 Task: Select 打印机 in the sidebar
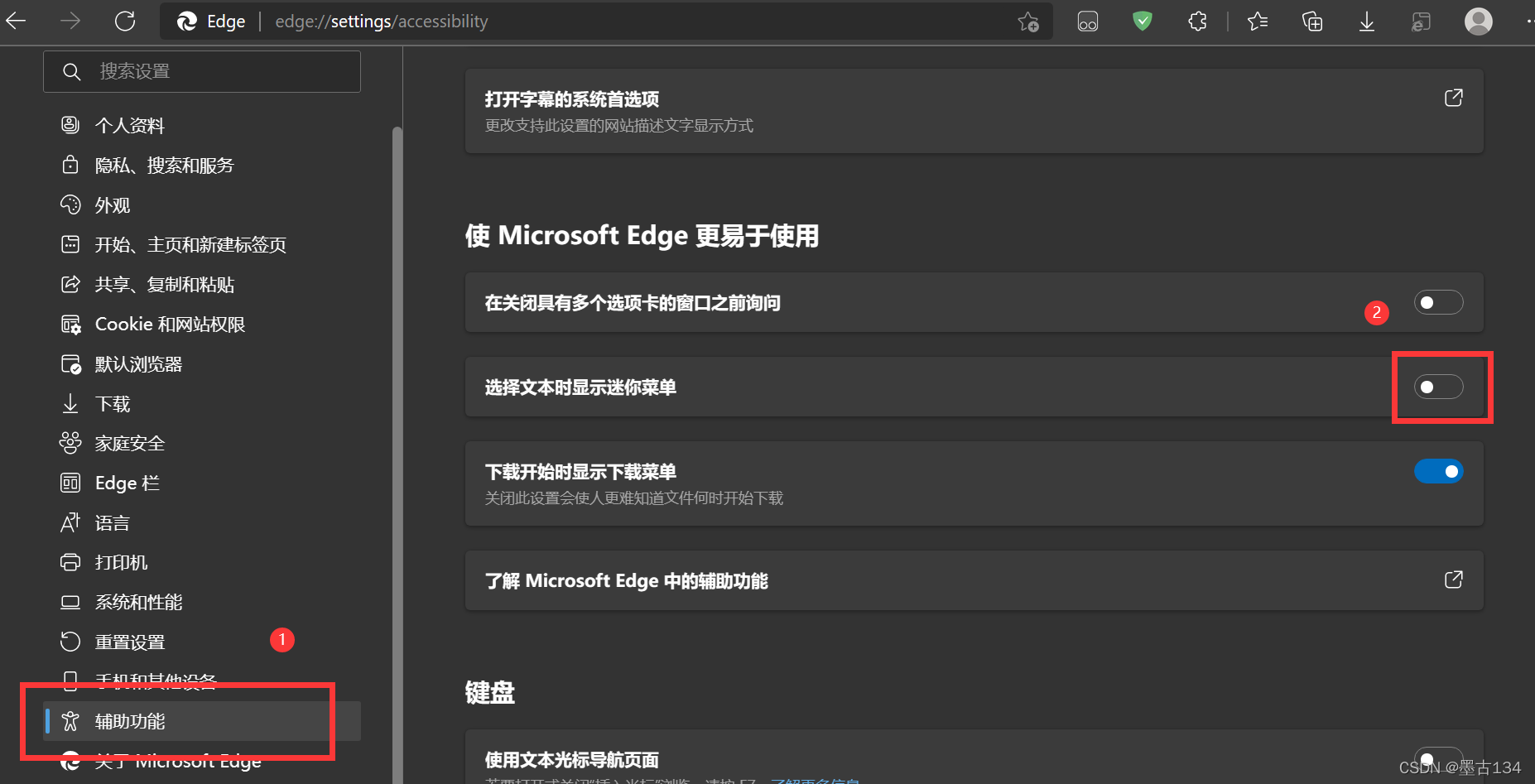coord(203,562)
